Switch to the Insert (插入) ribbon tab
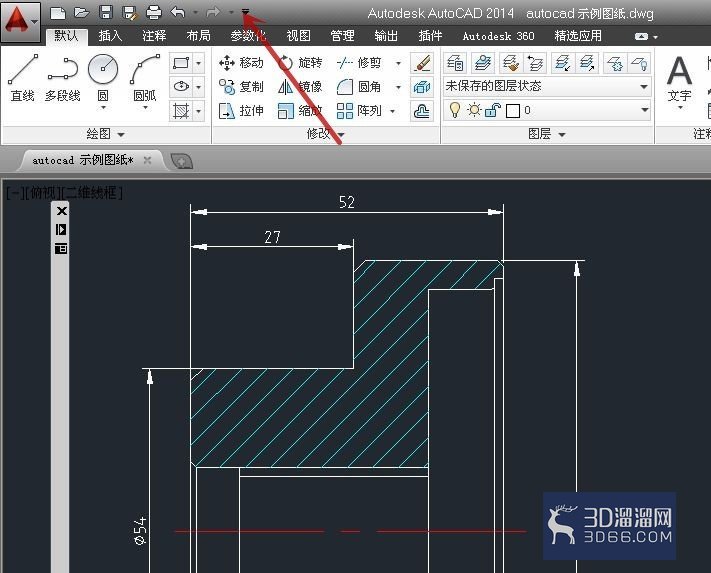 tap(110, 35)
